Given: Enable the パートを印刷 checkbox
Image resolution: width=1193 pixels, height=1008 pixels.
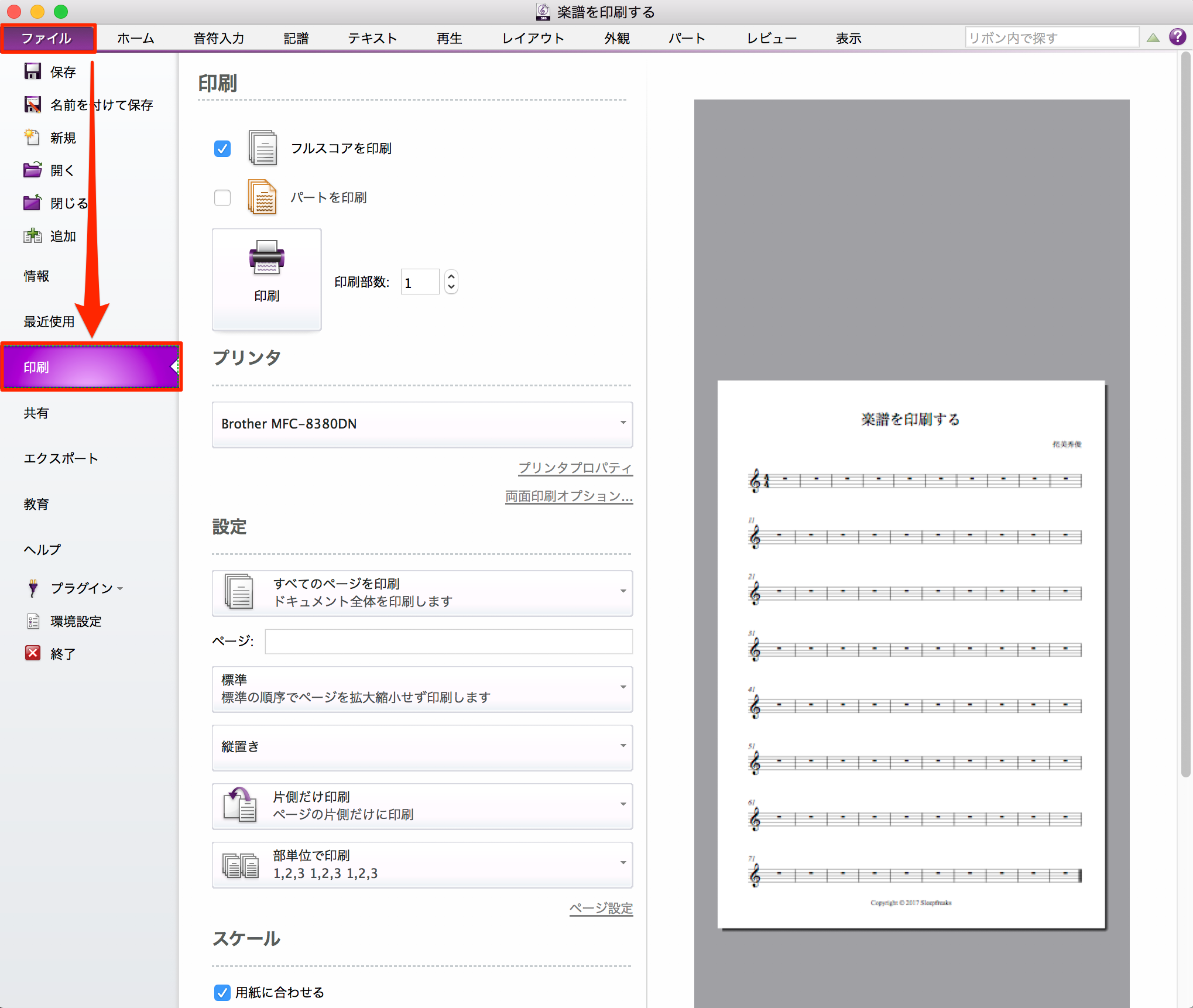Looking at the screenshot, I should 222,197.
